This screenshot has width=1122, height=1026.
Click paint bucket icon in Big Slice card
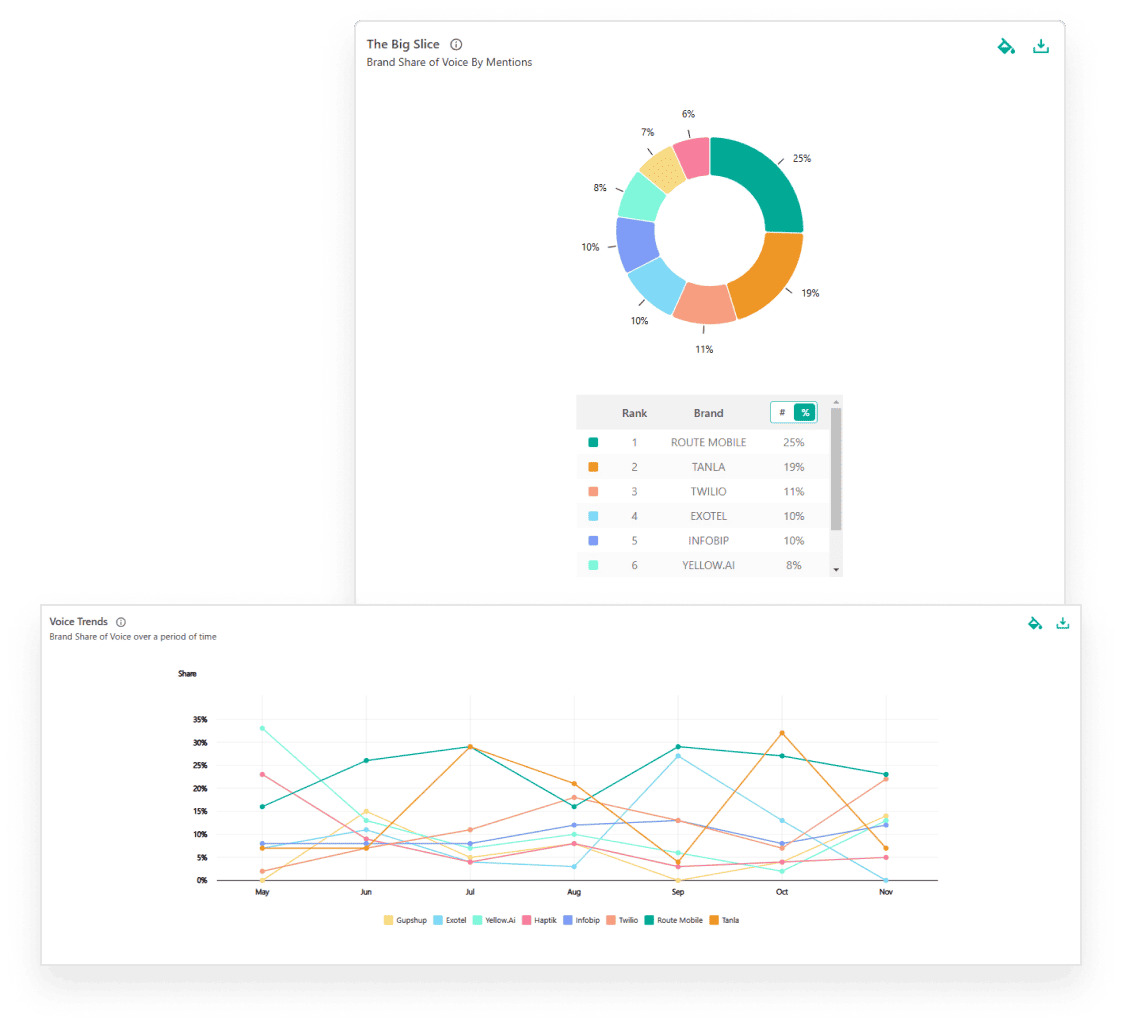(x=1006, y=47)
